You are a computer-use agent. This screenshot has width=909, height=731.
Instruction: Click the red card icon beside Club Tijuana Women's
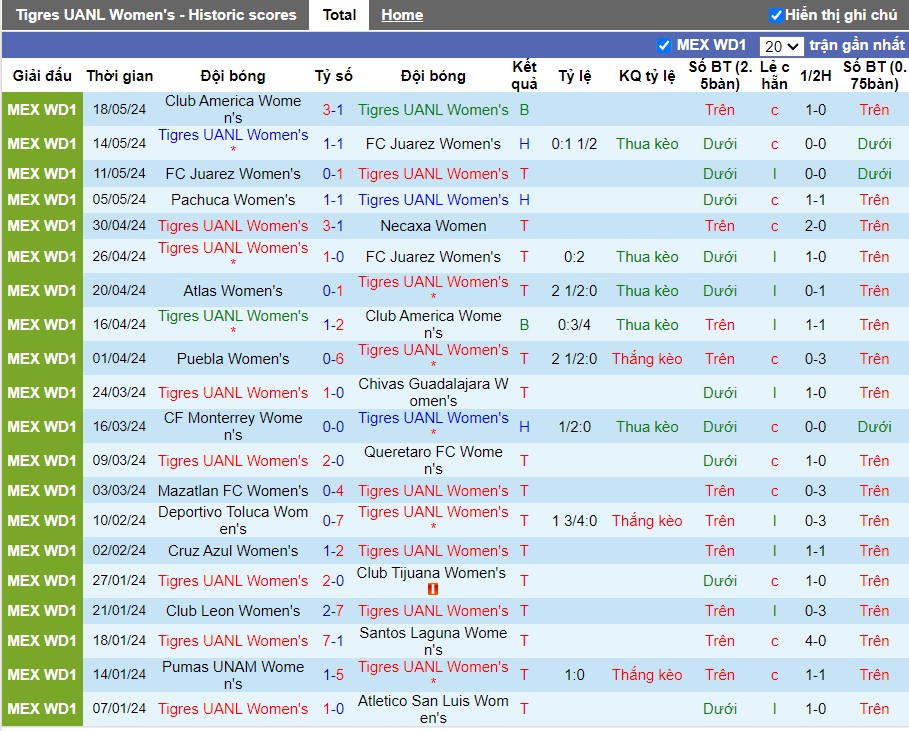(x=432, y=589)
